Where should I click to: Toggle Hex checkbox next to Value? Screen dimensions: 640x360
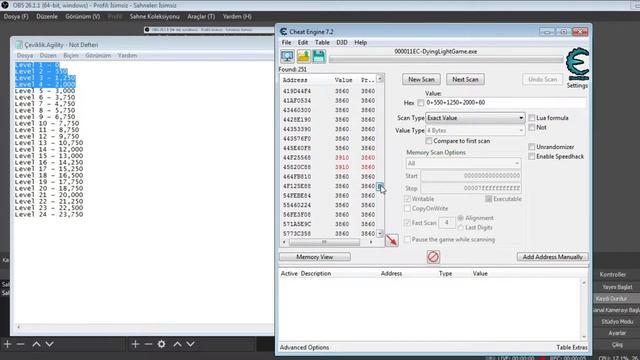420,103
